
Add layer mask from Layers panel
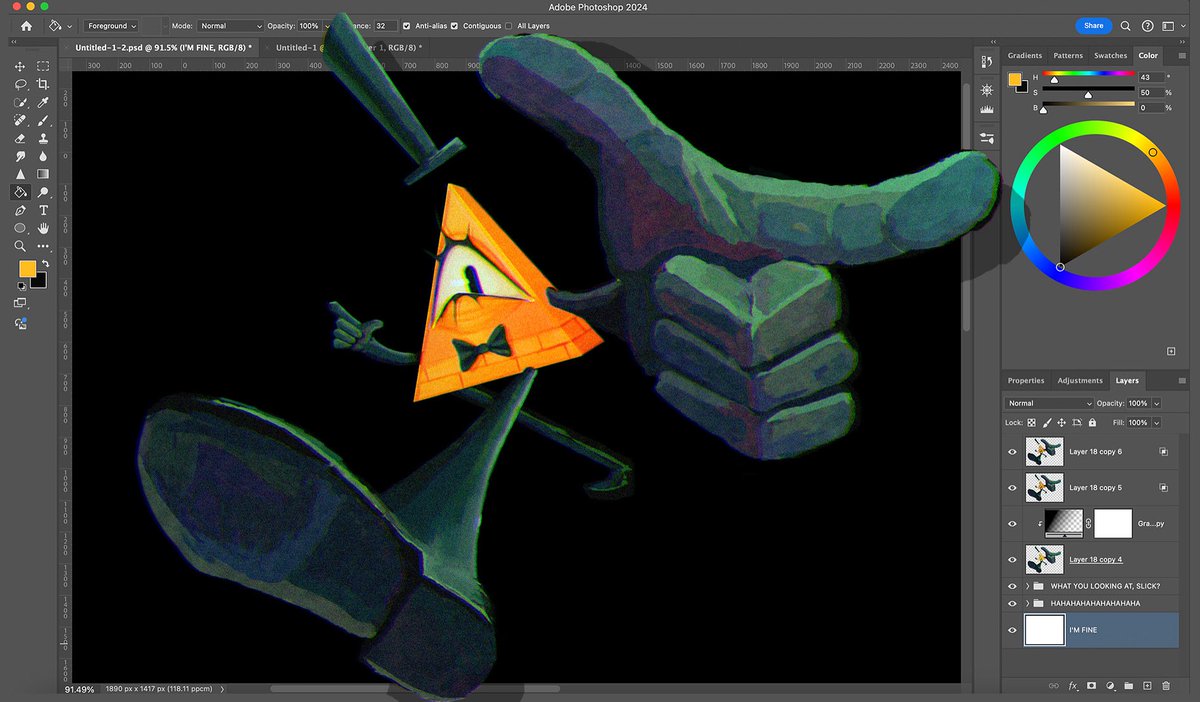tap(1091, 686)
